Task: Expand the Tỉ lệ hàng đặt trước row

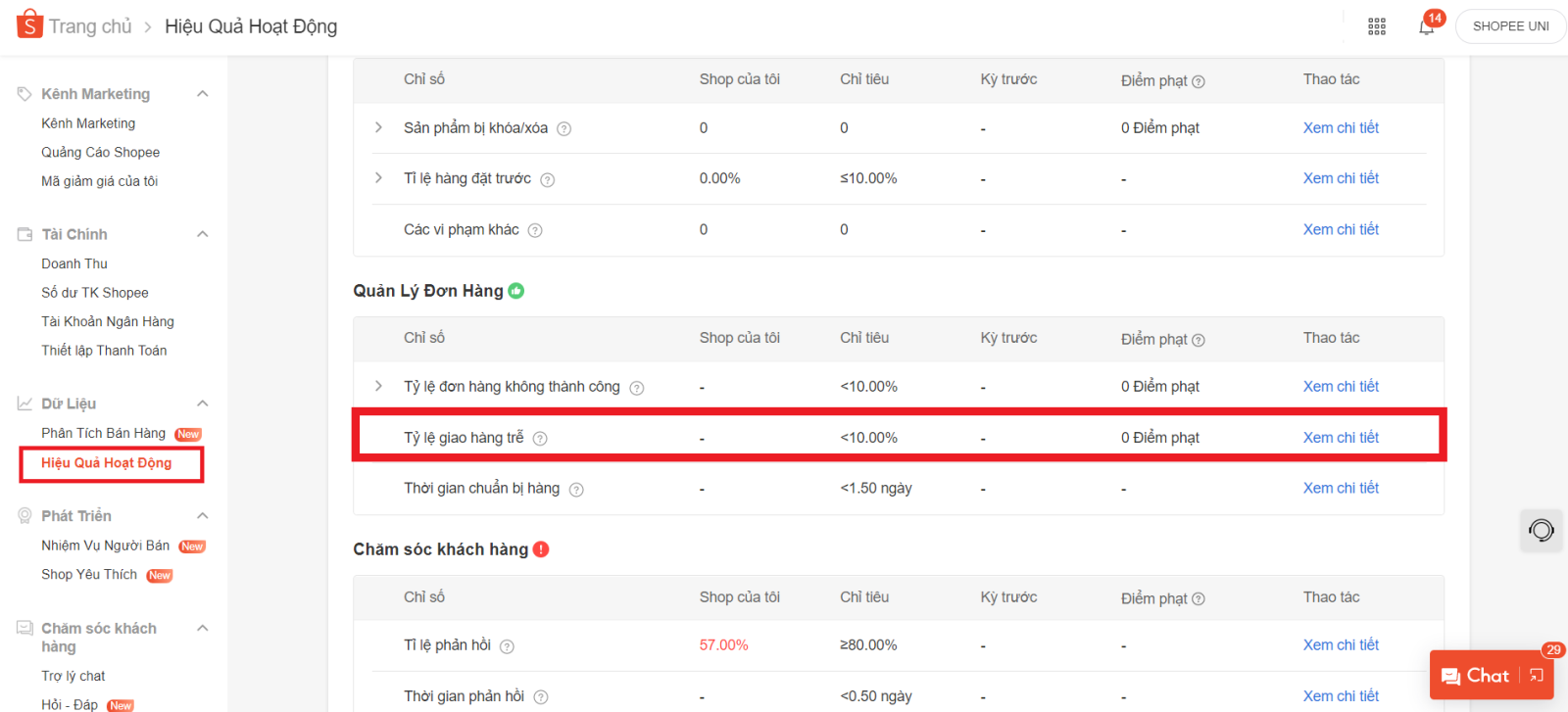Action: [x=378, y=178]
